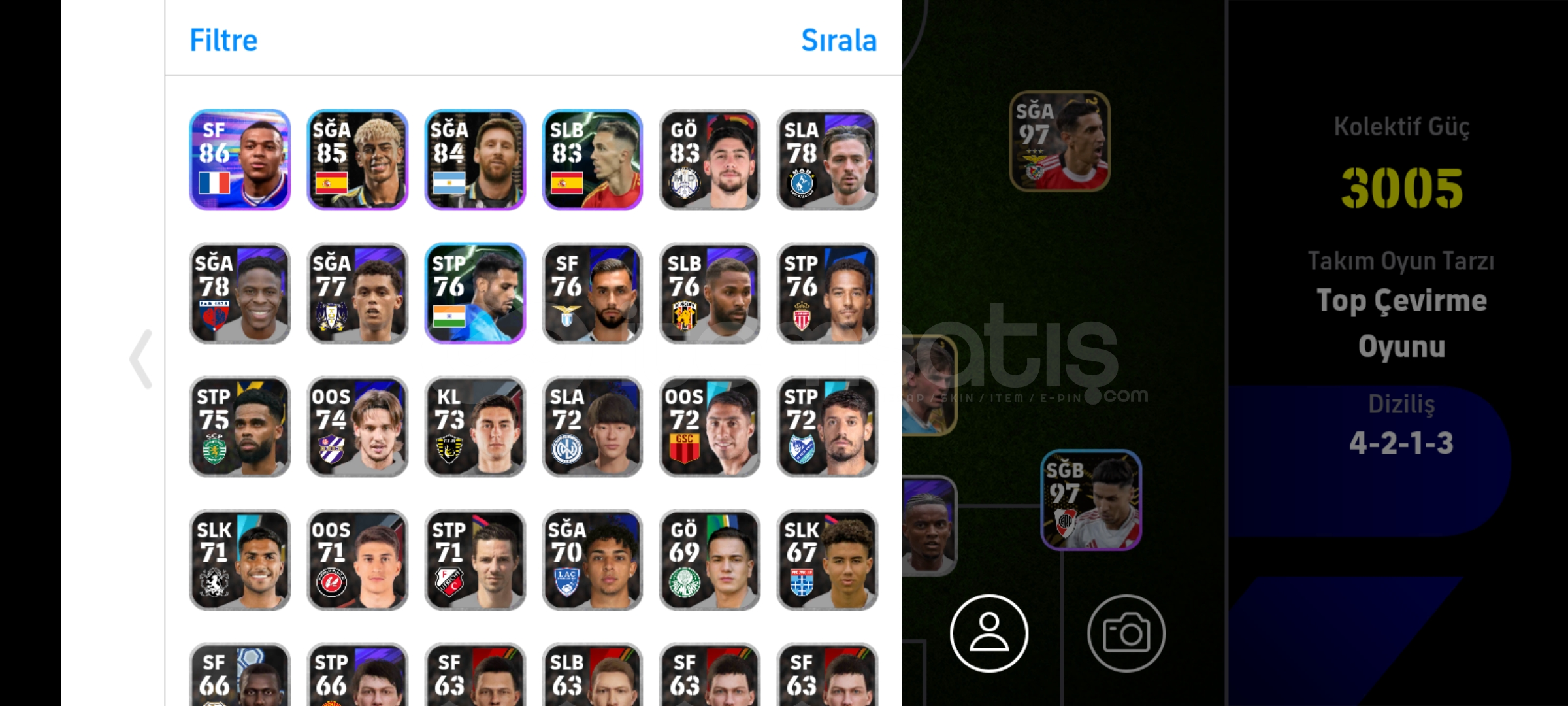Pick the KL 73 goalkeeper card
Viewport: 1568px width, 706px height.
click(475, 426)
